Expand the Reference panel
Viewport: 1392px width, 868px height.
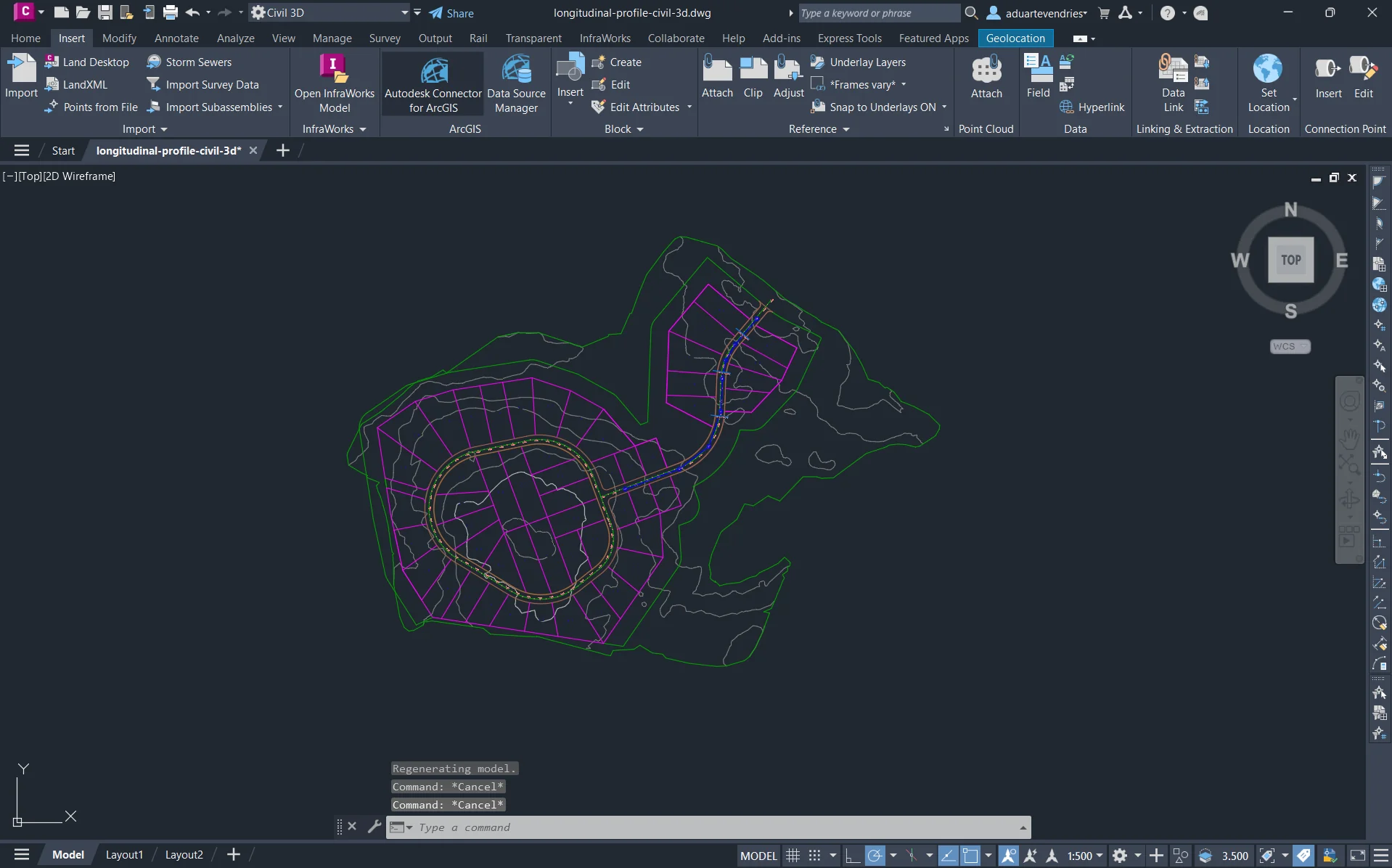[x=819, y=129]
